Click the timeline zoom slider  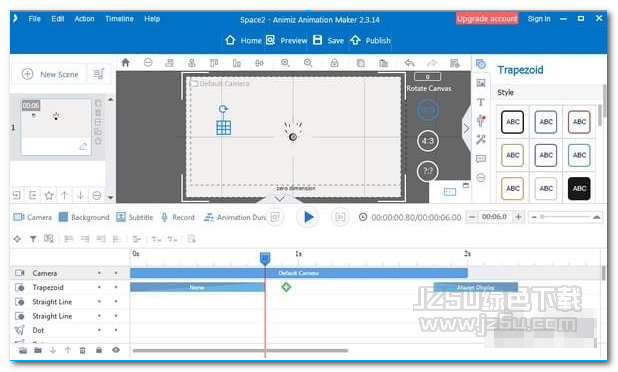[x=565, y=217]
